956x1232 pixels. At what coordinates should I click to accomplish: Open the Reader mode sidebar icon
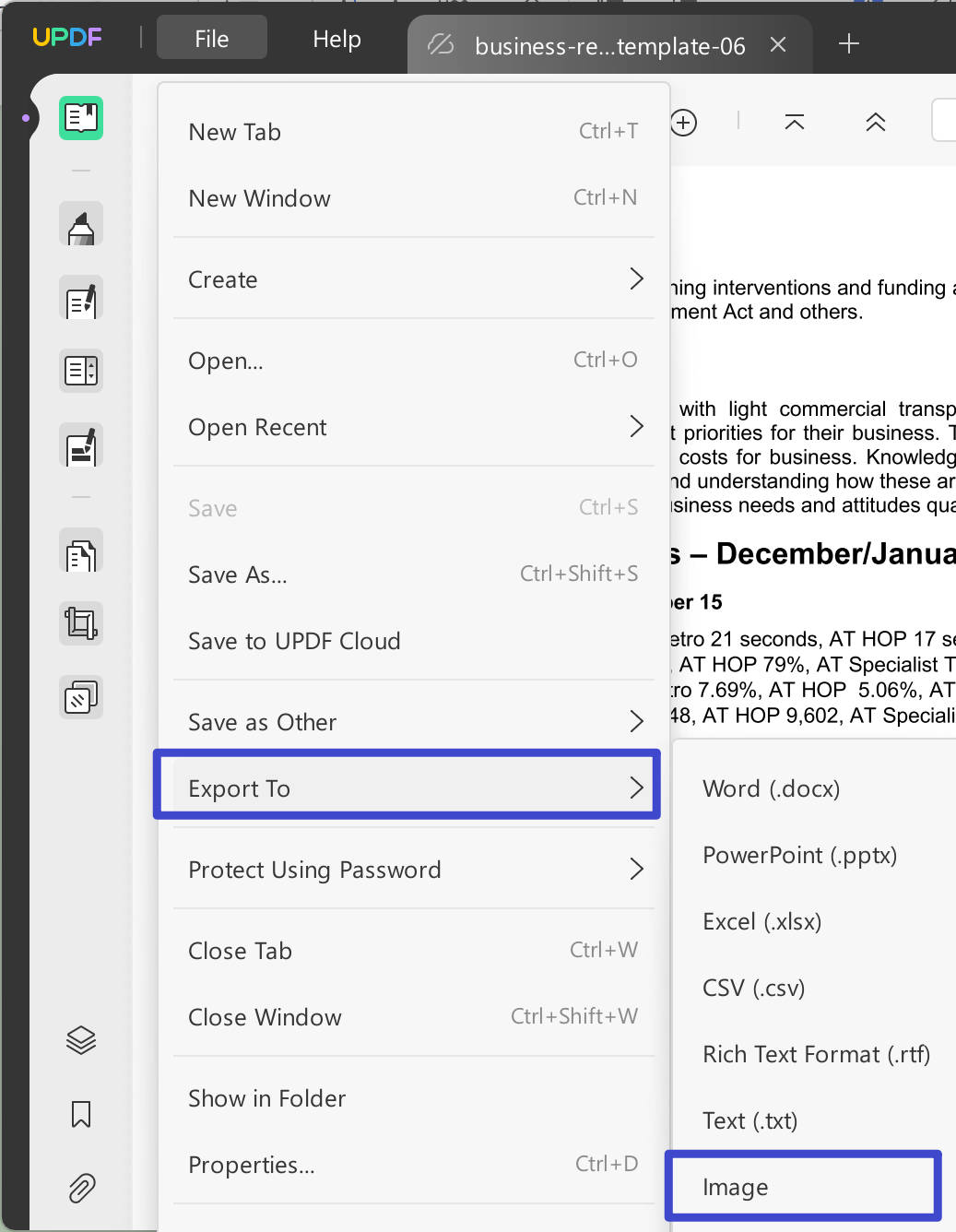click(x=81, y=118)
